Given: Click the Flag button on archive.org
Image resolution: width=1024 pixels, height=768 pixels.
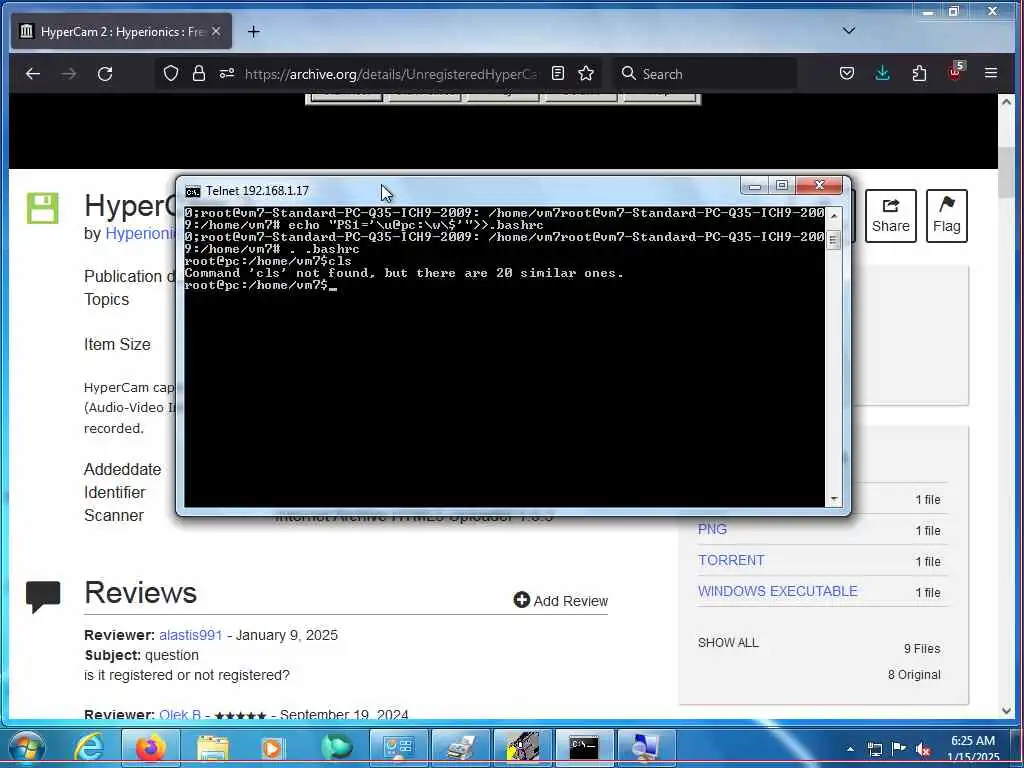Looking at the screenshot, I should click(x=946, y=216).
